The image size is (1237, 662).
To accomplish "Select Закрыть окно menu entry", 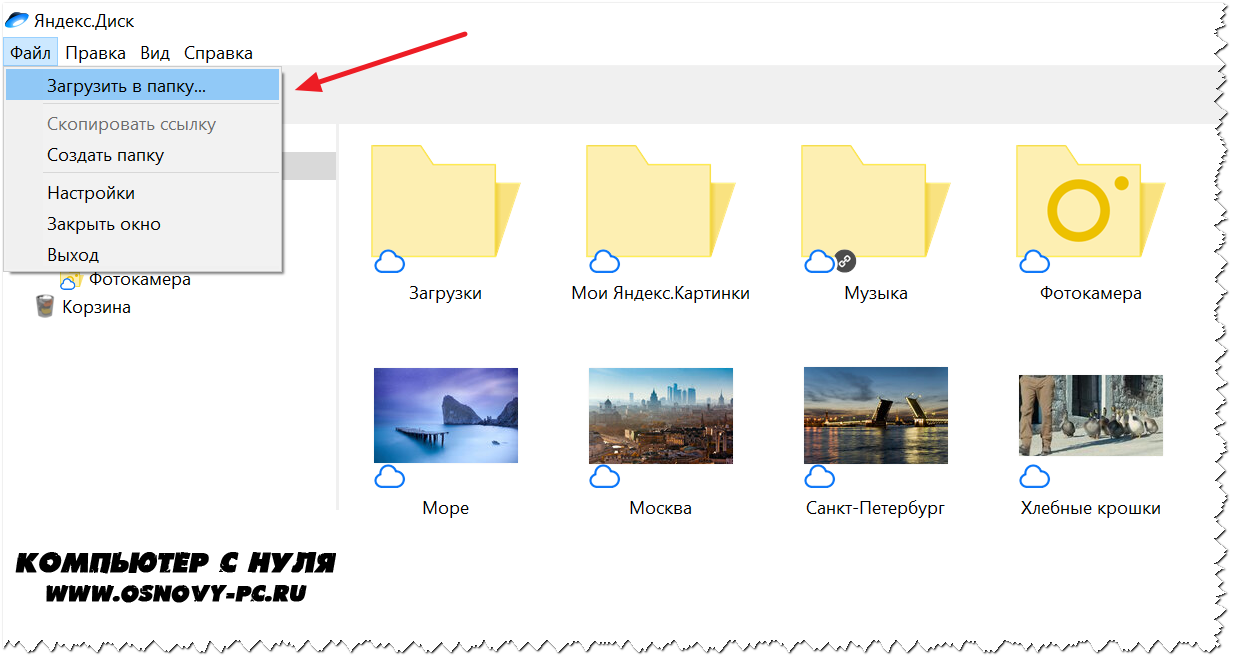I will click(x=103, y=224).
